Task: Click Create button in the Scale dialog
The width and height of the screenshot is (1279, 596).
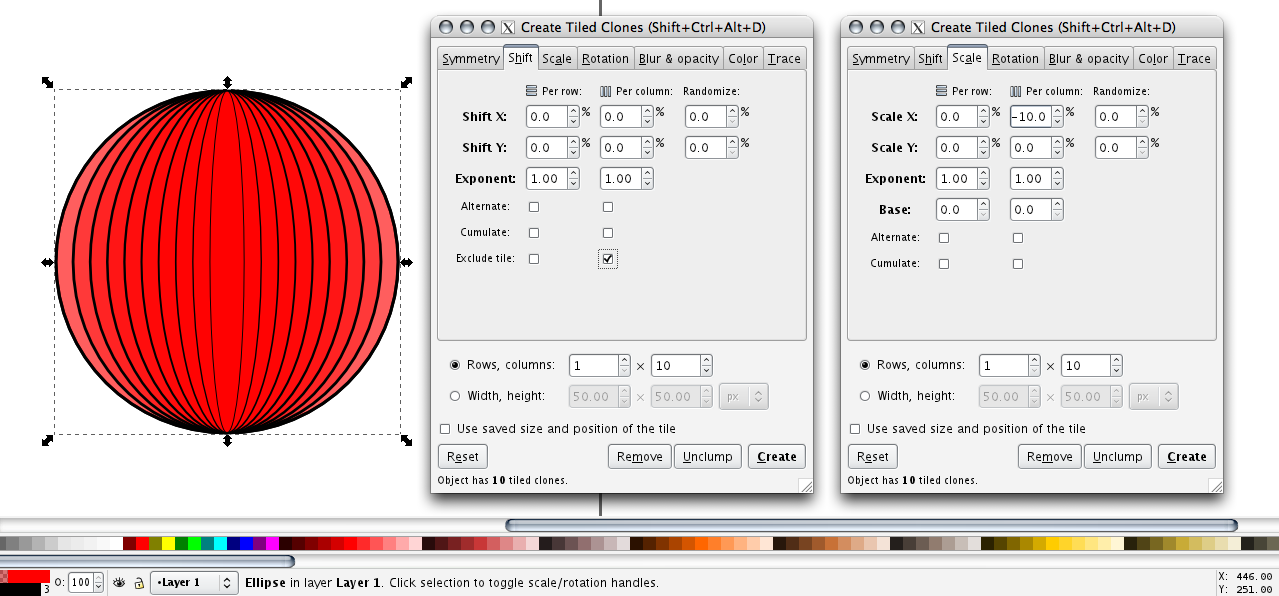Action: tap(1186, 457)
